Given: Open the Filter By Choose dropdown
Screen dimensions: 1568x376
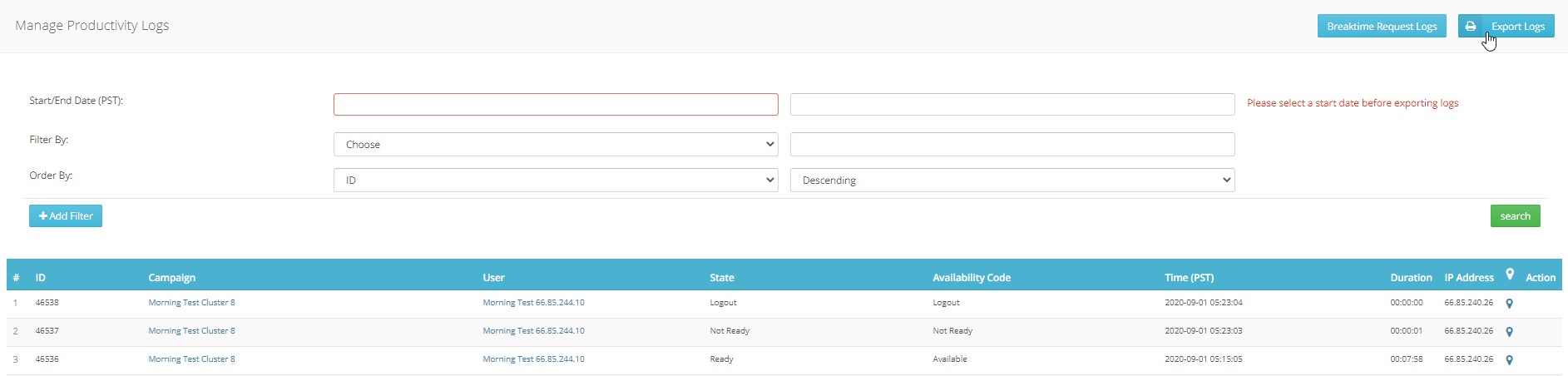Looking at the screenshot, I should (x=555, y=145).
